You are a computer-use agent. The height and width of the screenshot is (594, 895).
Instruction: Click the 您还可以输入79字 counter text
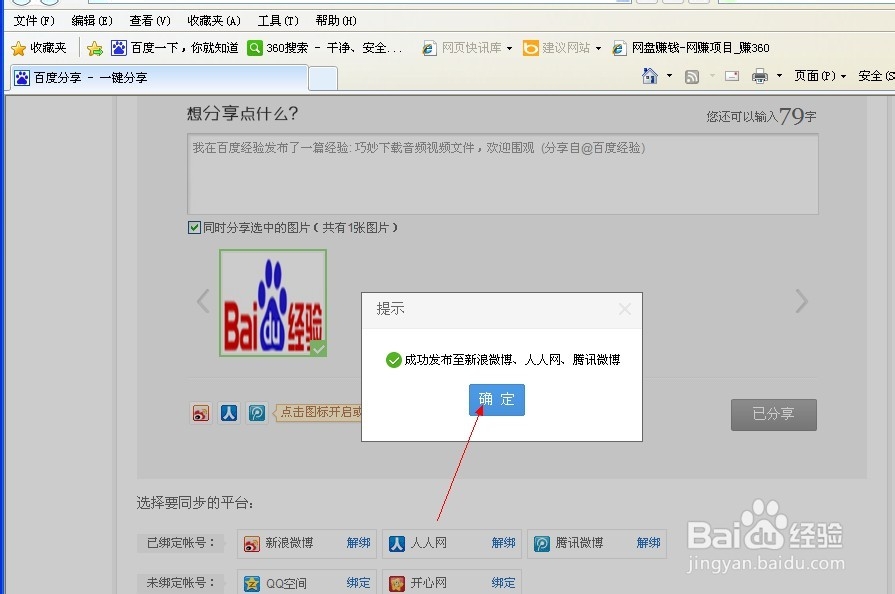pyautogui.click(x=761, y=116)
